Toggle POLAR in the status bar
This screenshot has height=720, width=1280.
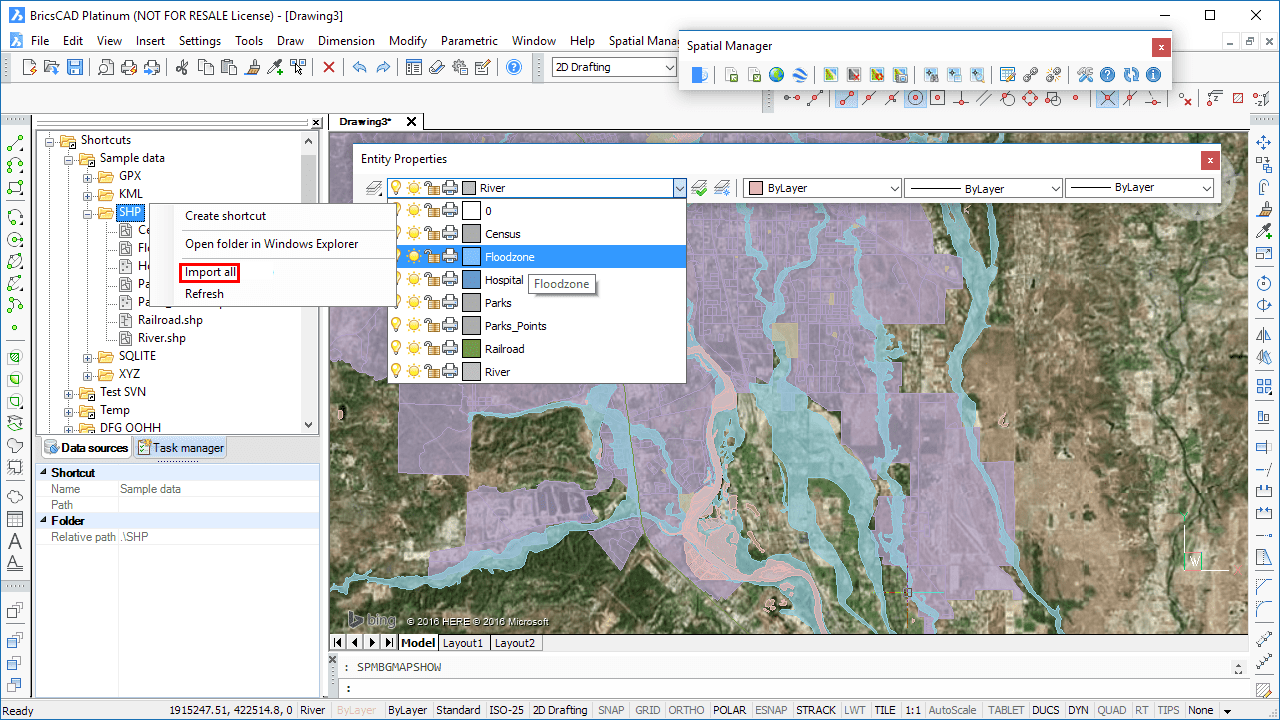730,710
